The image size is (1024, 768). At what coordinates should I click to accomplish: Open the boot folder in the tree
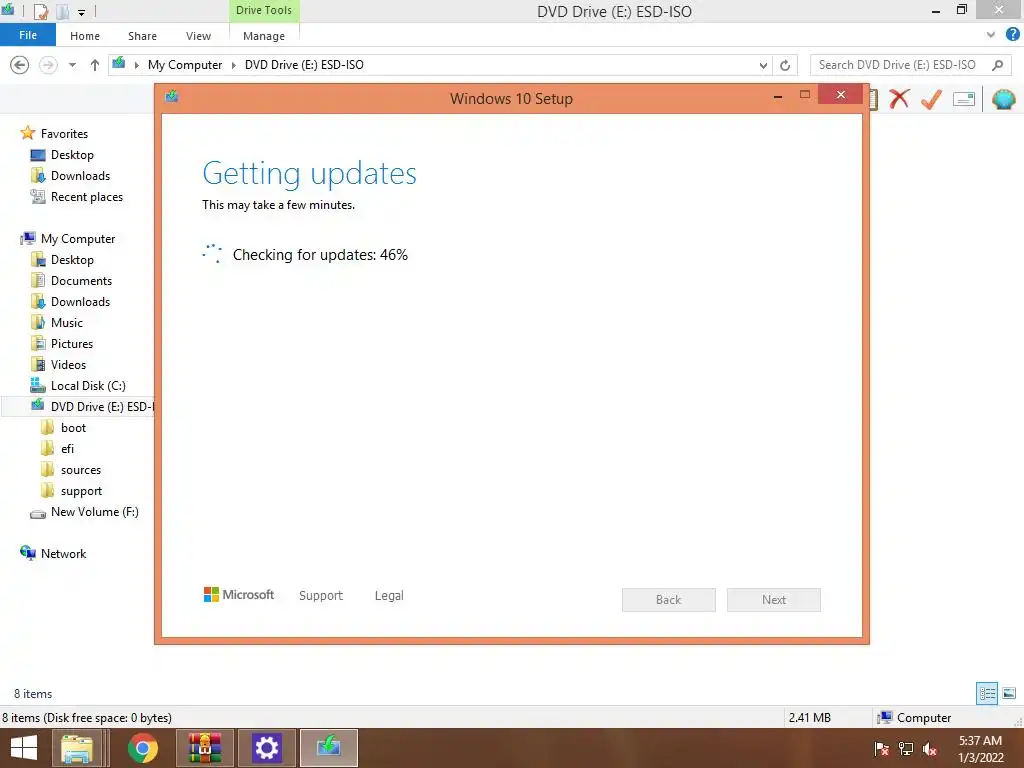click(73, 428)
